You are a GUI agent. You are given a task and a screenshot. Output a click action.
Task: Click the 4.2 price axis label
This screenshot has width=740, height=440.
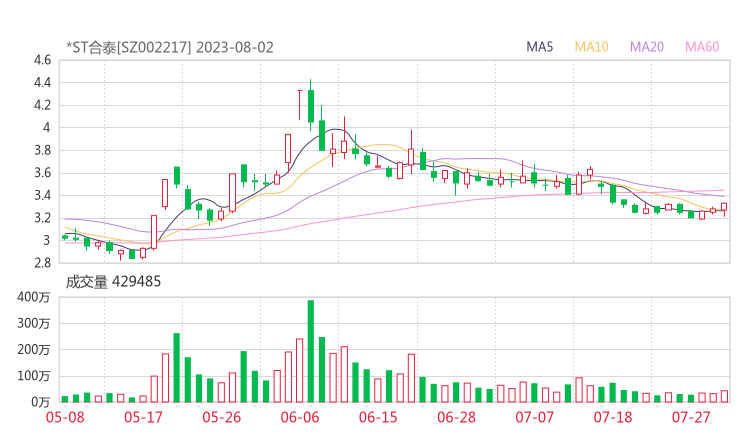tap(42, 105)
